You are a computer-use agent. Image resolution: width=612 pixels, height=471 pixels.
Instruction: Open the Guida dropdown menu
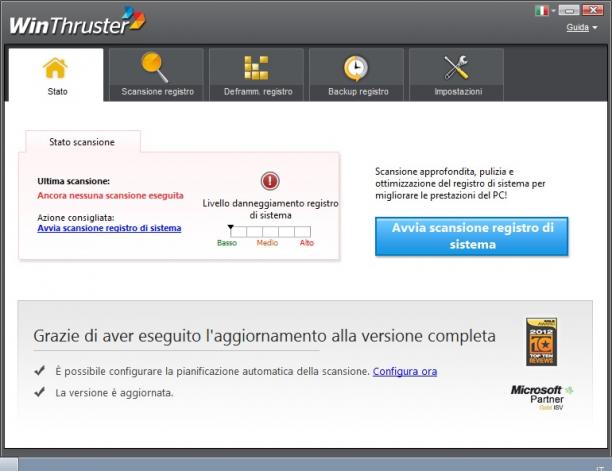582,27
